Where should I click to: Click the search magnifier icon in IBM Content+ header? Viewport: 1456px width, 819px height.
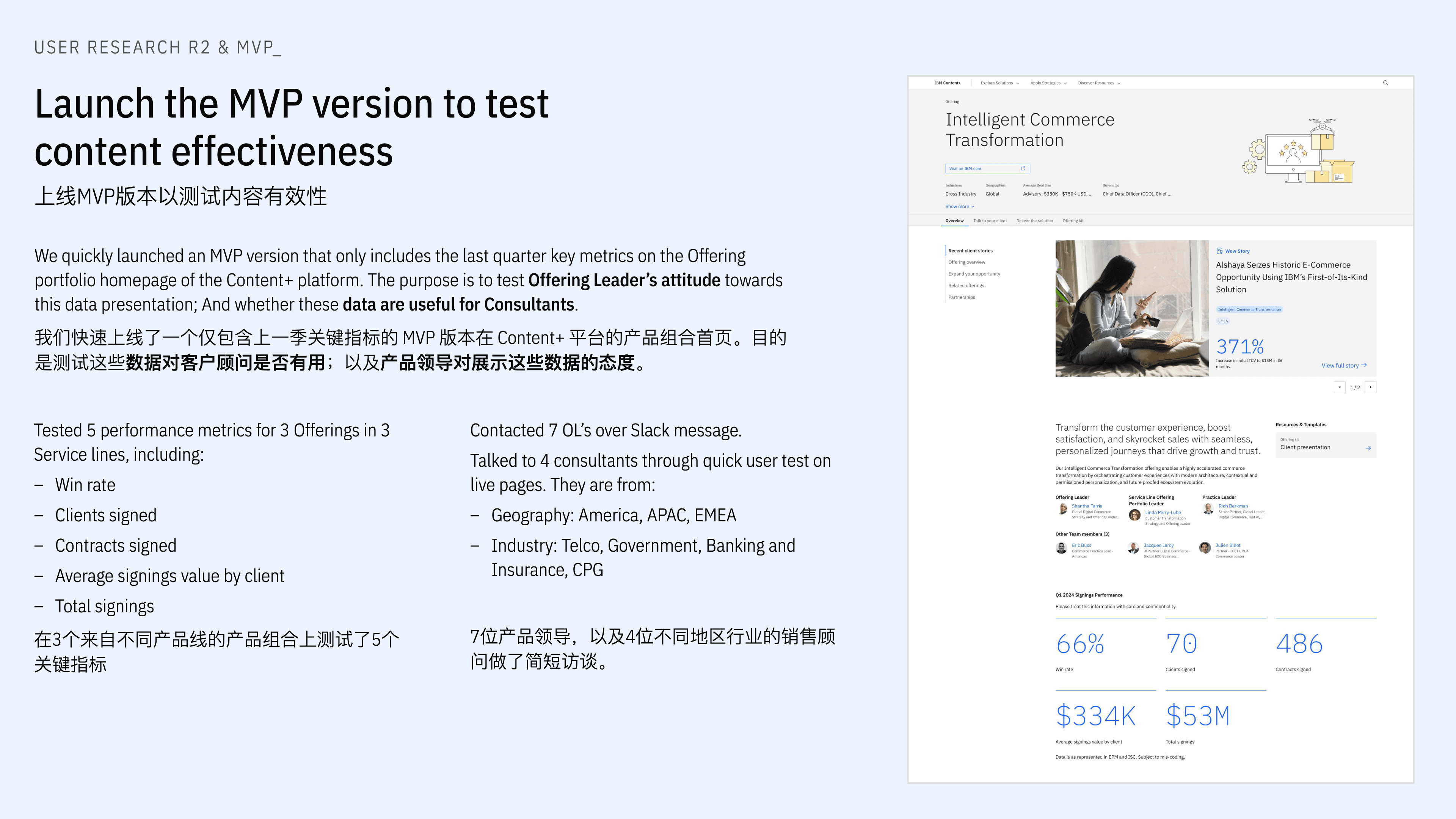(1385, 83)
